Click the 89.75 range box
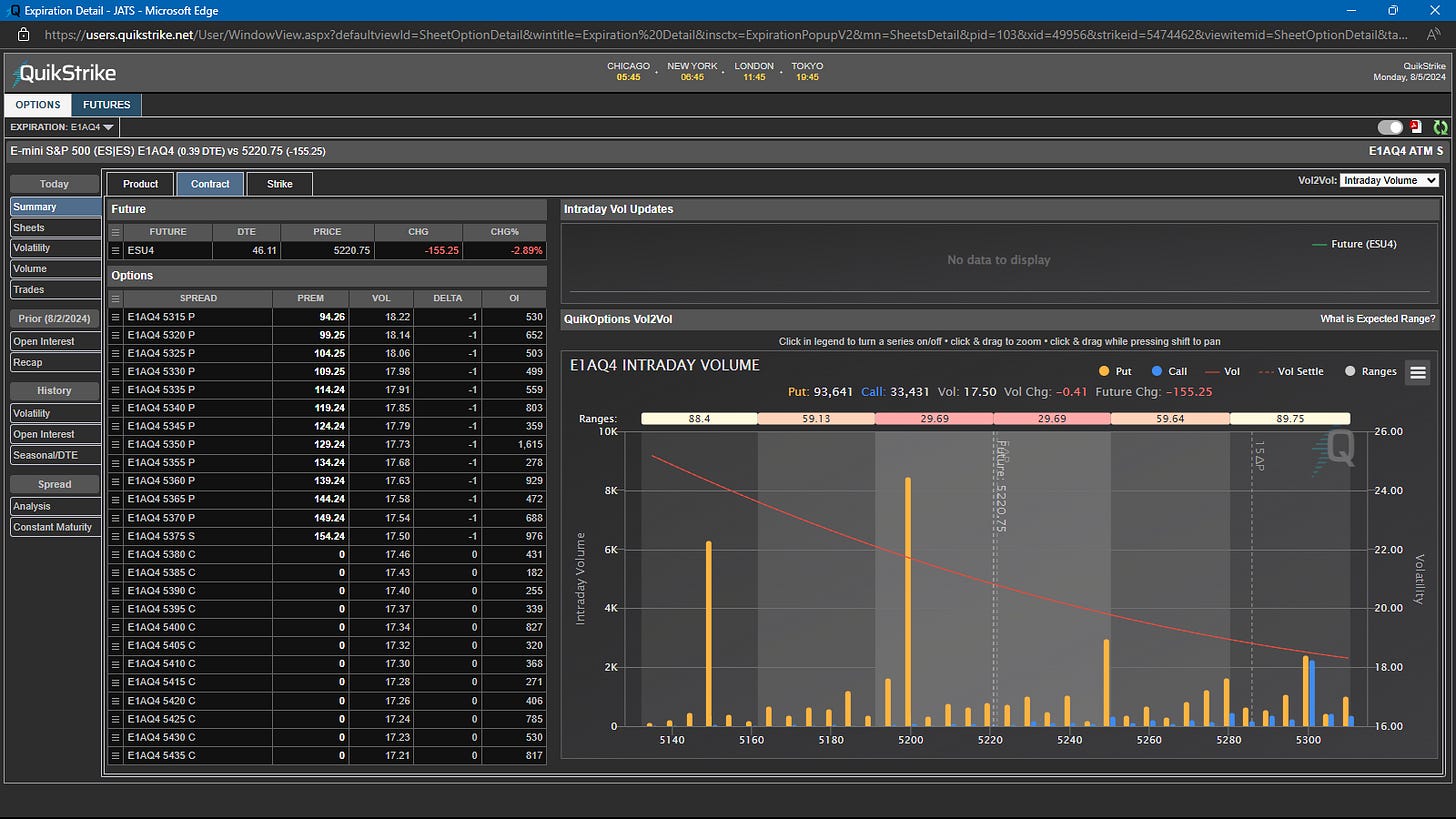Viewport: 1456px width, 819px height. 1290,419
